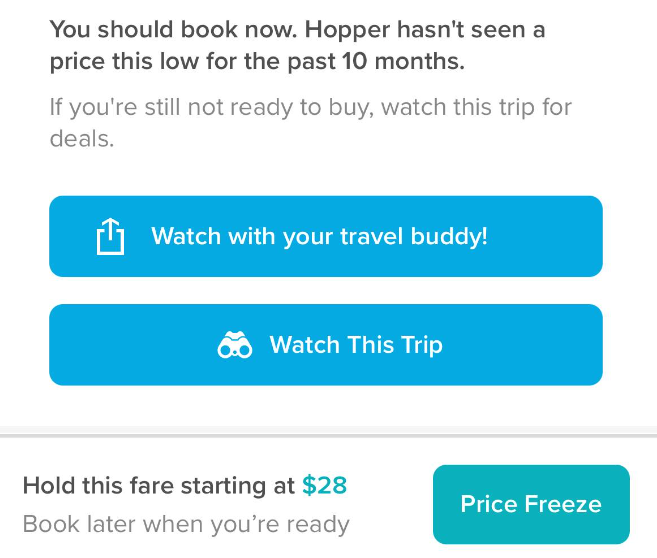Click the $28 price amount

(324, 486)
